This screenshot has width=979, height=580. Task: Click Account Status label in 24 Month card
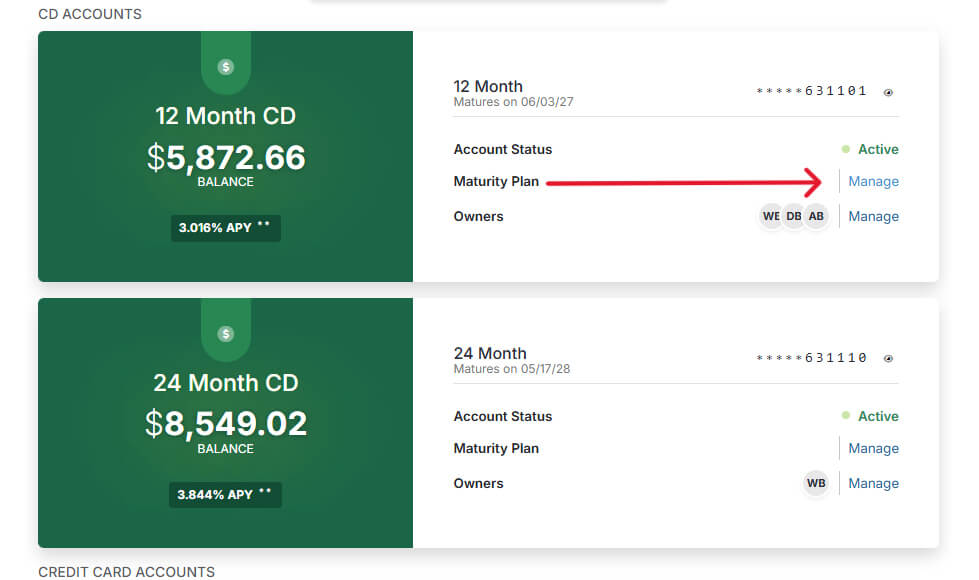pos(503,416)
